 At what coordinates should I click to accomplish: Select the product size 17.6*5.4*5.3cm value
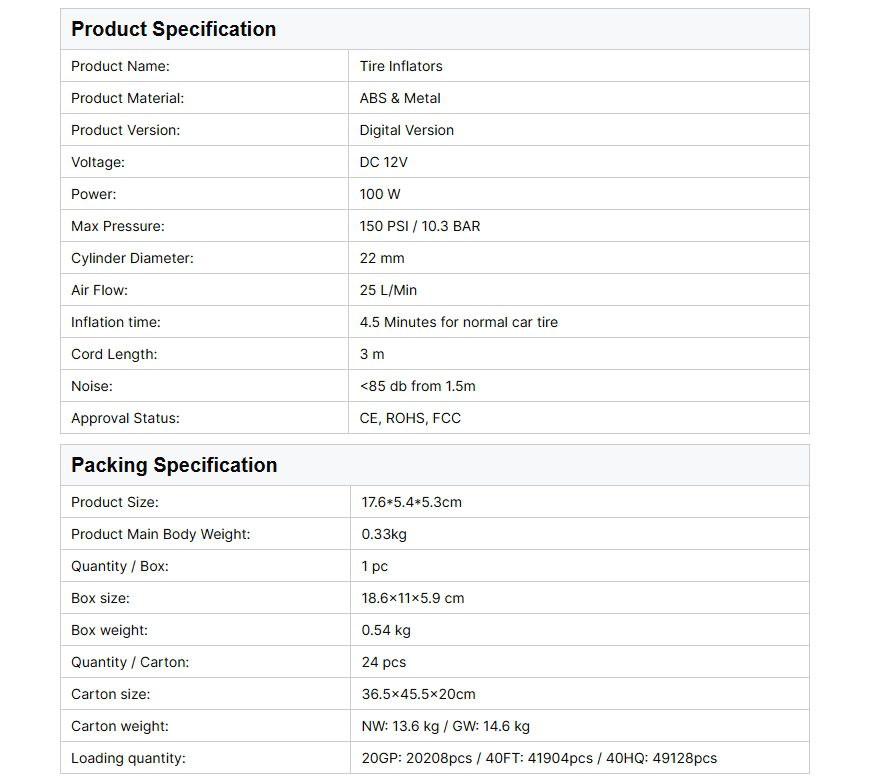coord(412,502)
